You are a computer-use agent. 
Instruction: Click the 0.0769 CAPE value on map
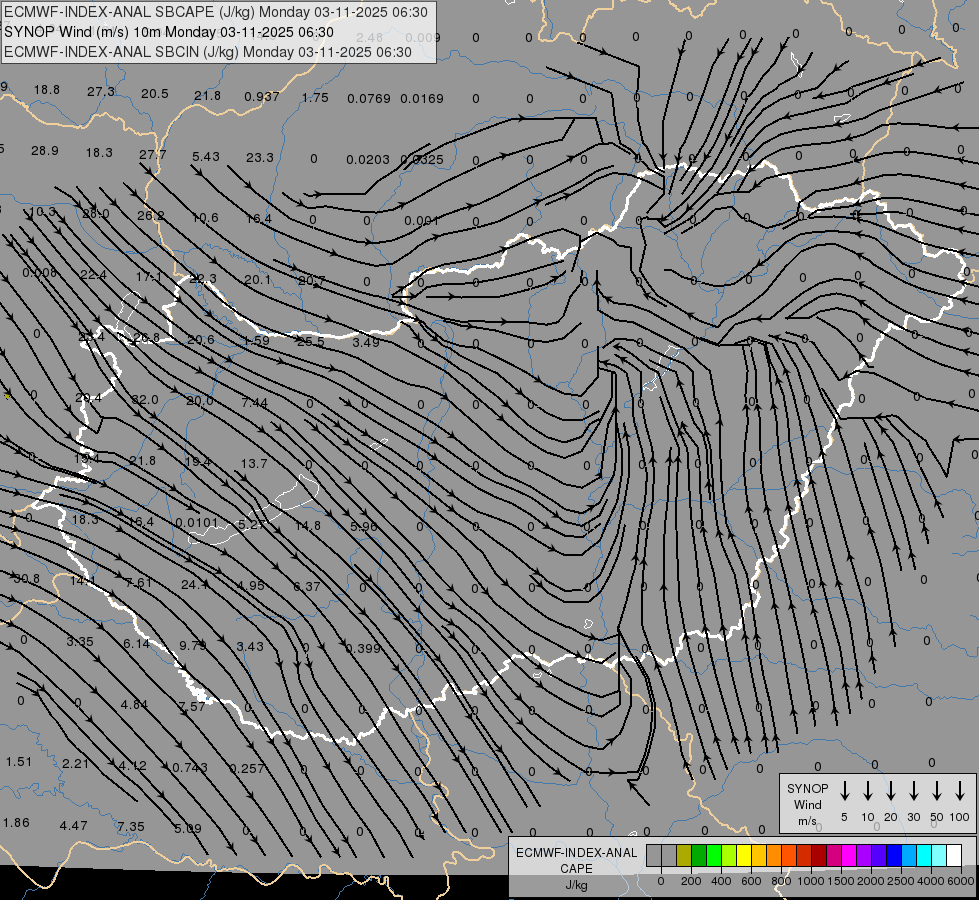click(x=369, y=99)
